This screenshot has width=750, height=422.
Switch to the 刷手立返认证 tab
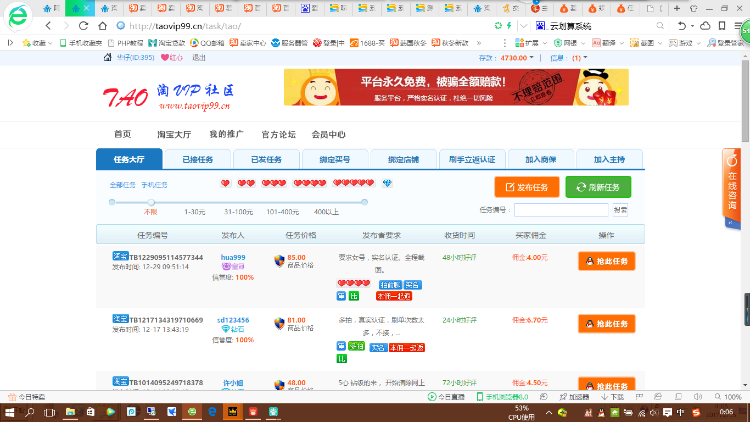pos(472,159)
